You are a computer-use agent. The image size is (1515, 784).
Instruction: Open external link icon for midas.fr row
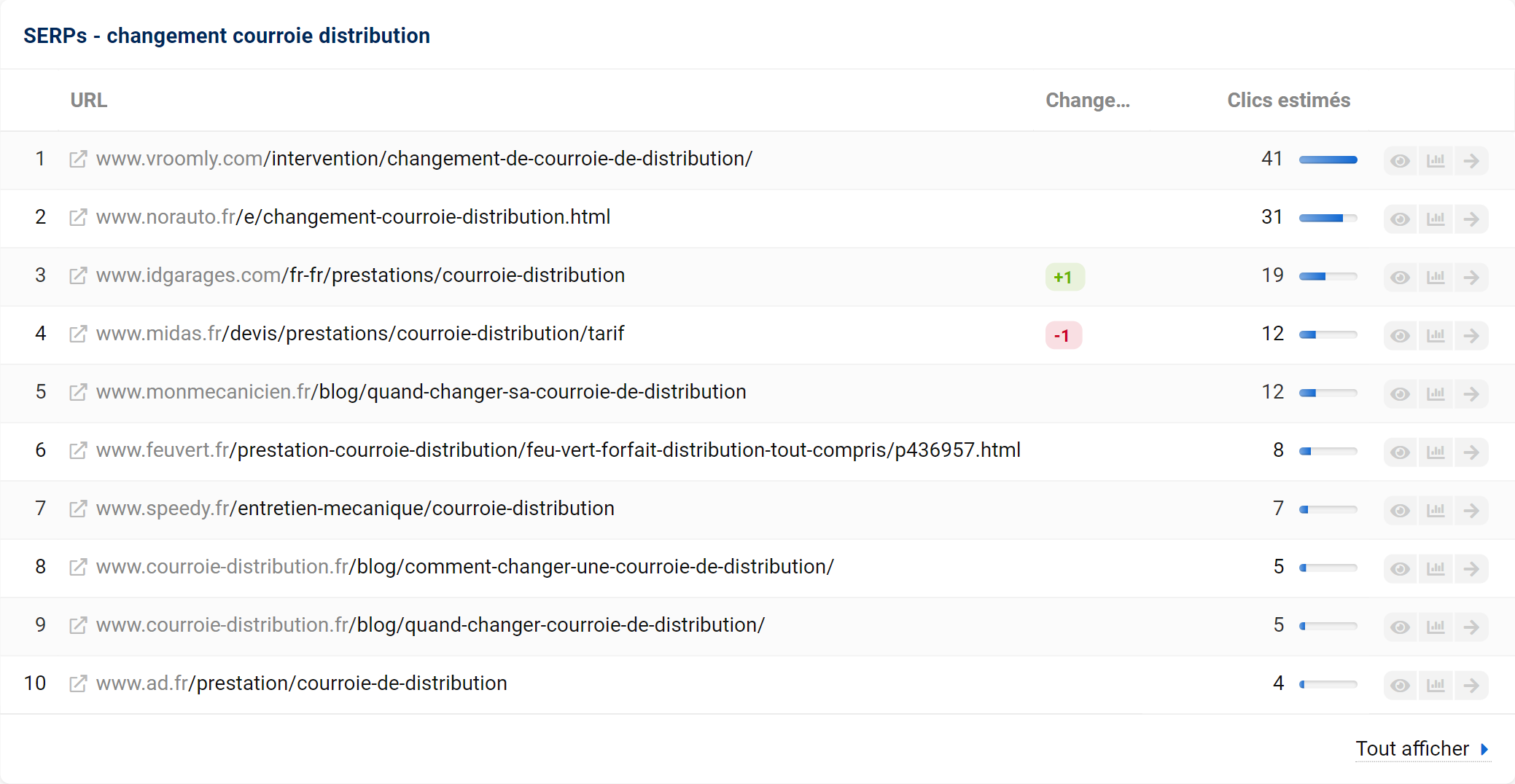(78, 334)
